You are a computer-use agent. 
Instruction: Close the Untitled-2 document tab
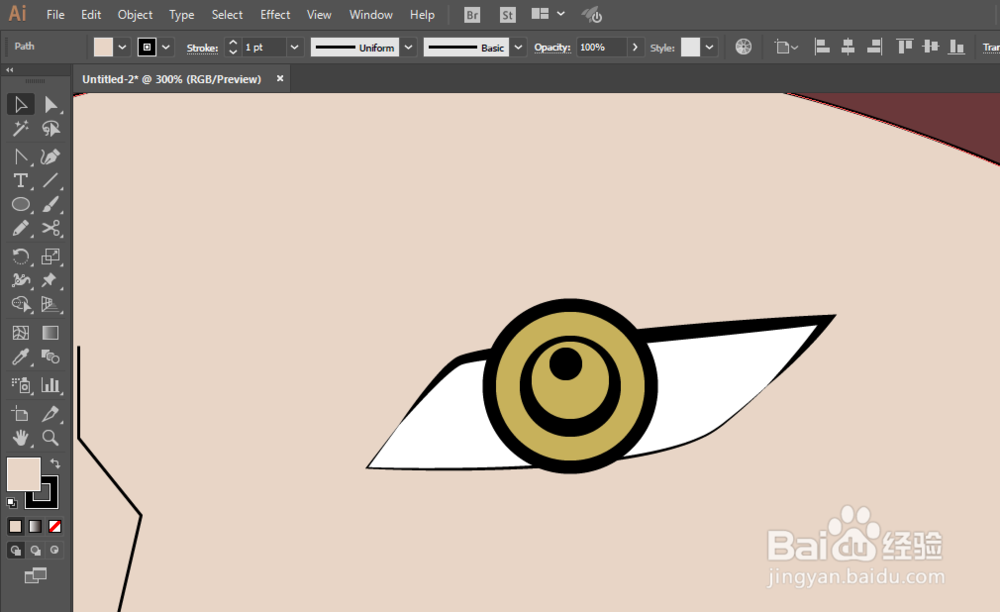[280, 78]
